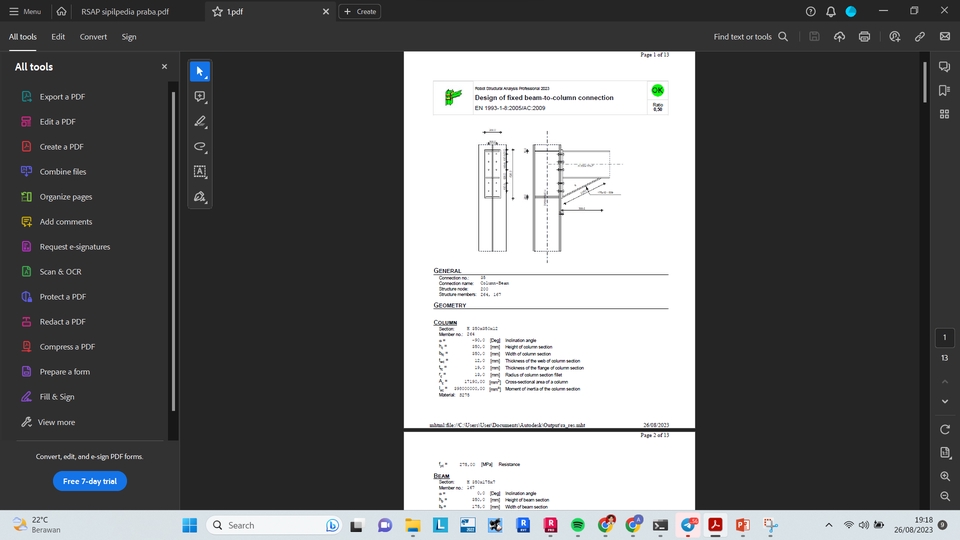Open File Explorer from the taskbar
Screen dimensions: 960x540
[413, 525]
